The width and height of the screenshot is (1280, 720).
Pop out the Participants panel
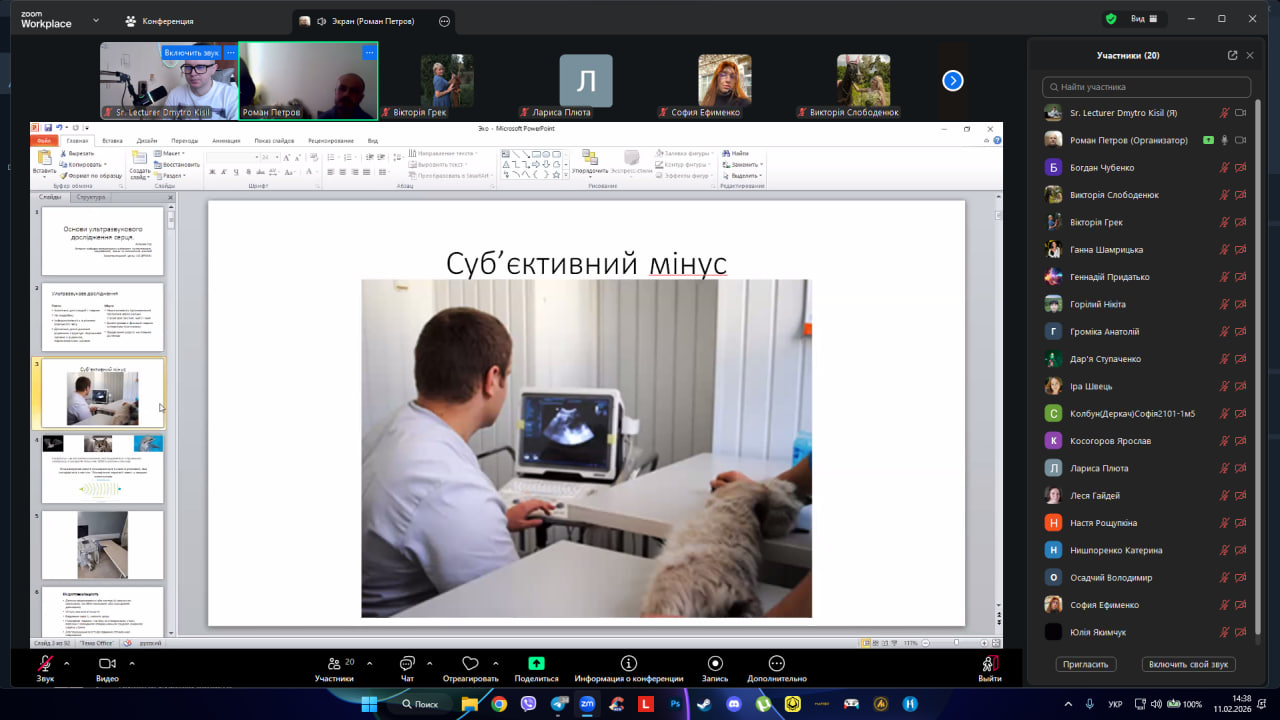1232,56
